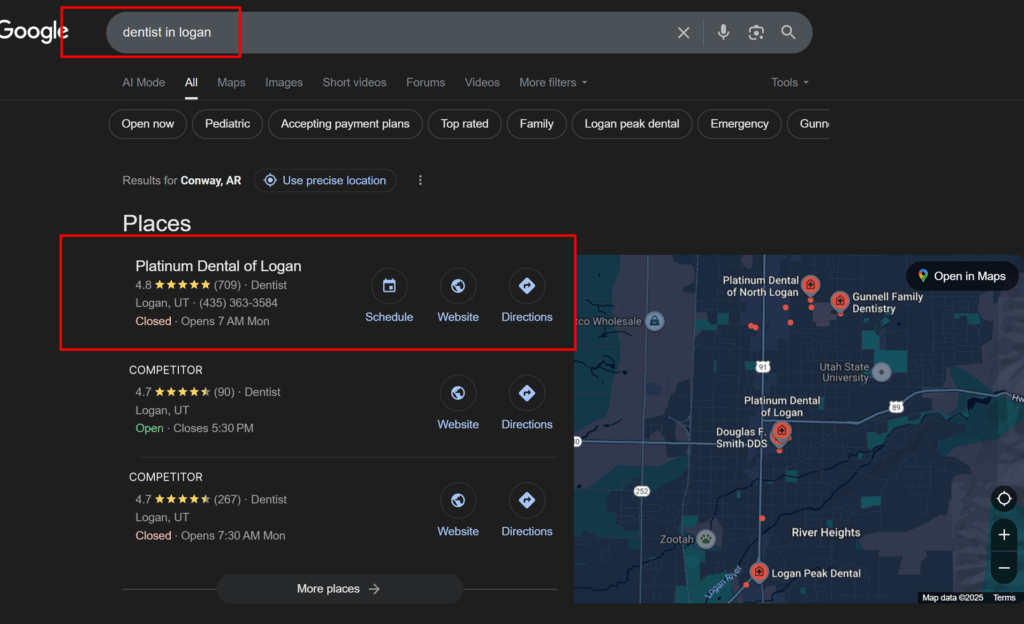Toggle Accepting payment plans filter chip
Image resolution: width=1024 pixels, height=624 pixels.
click(345, 124)
